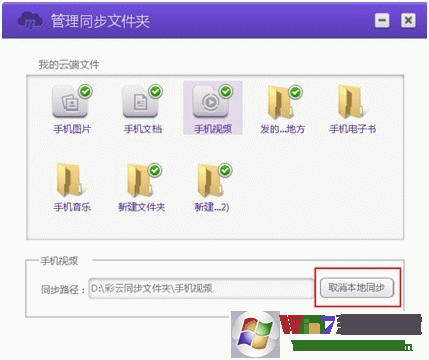Select the 手机图片 folder icon
The height and width of the screenshot is (360, 429).
[70, 102]
